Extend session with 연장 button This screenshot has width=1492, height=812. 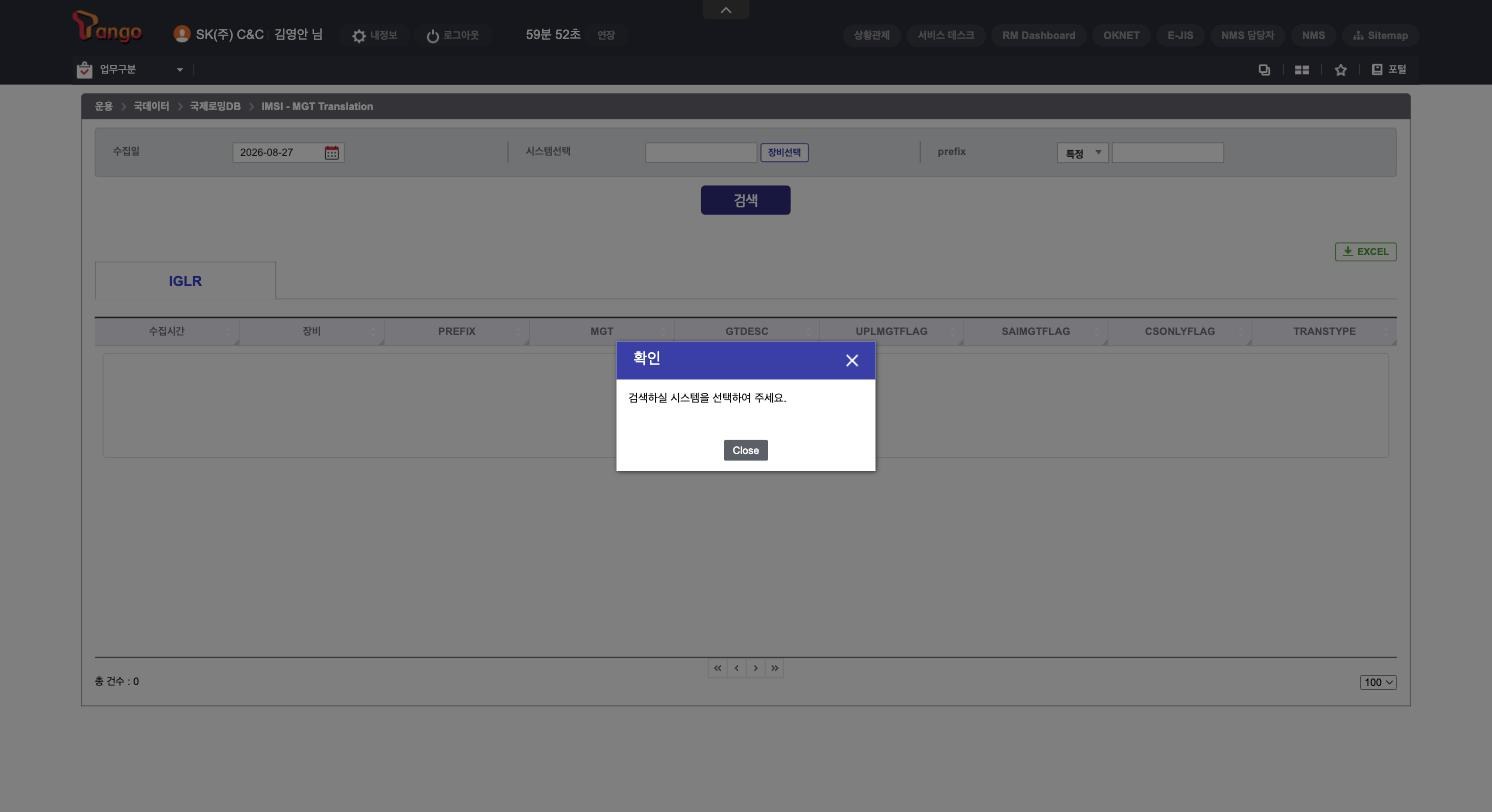tap(606, 35)
